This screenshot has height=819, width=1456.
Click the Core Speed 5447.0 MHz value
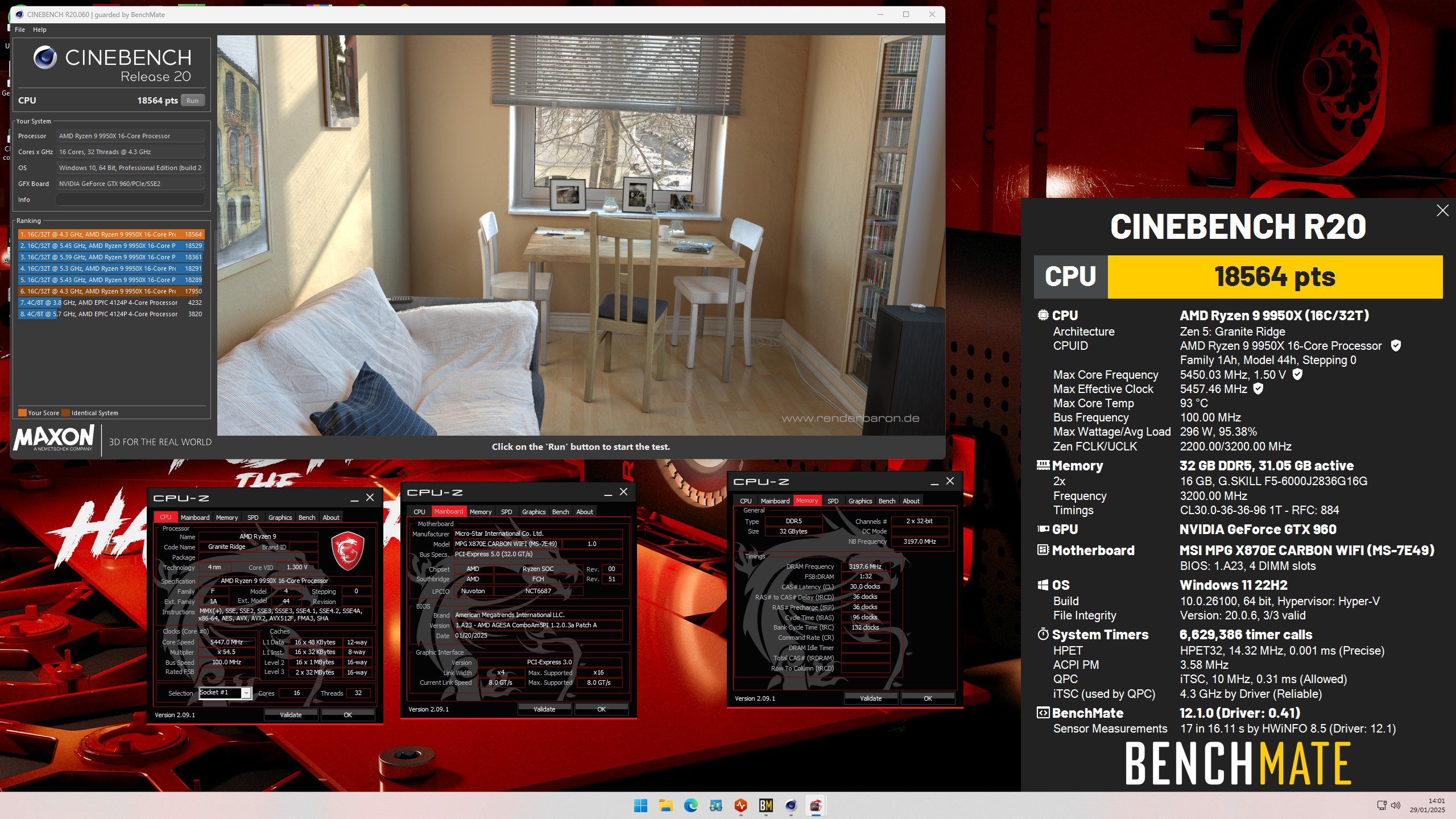(226, 642)
